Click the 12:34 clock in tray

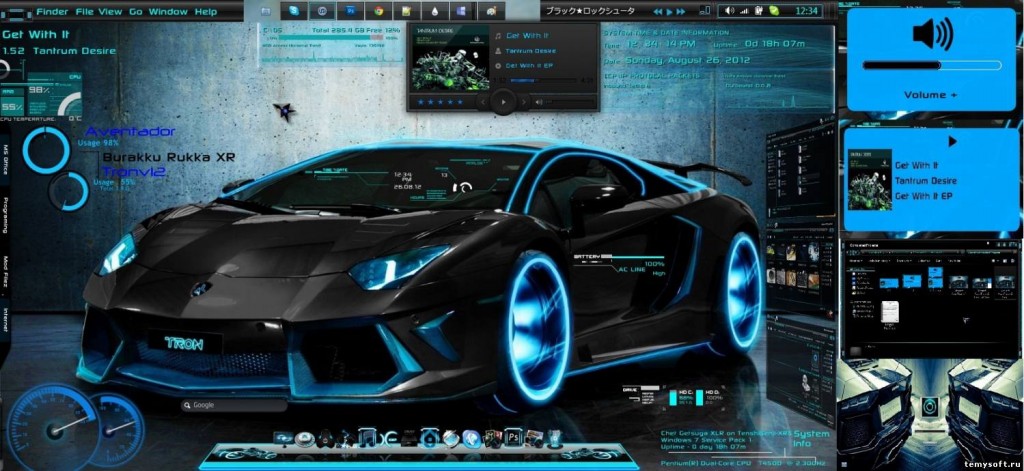(x=807, y=11)
